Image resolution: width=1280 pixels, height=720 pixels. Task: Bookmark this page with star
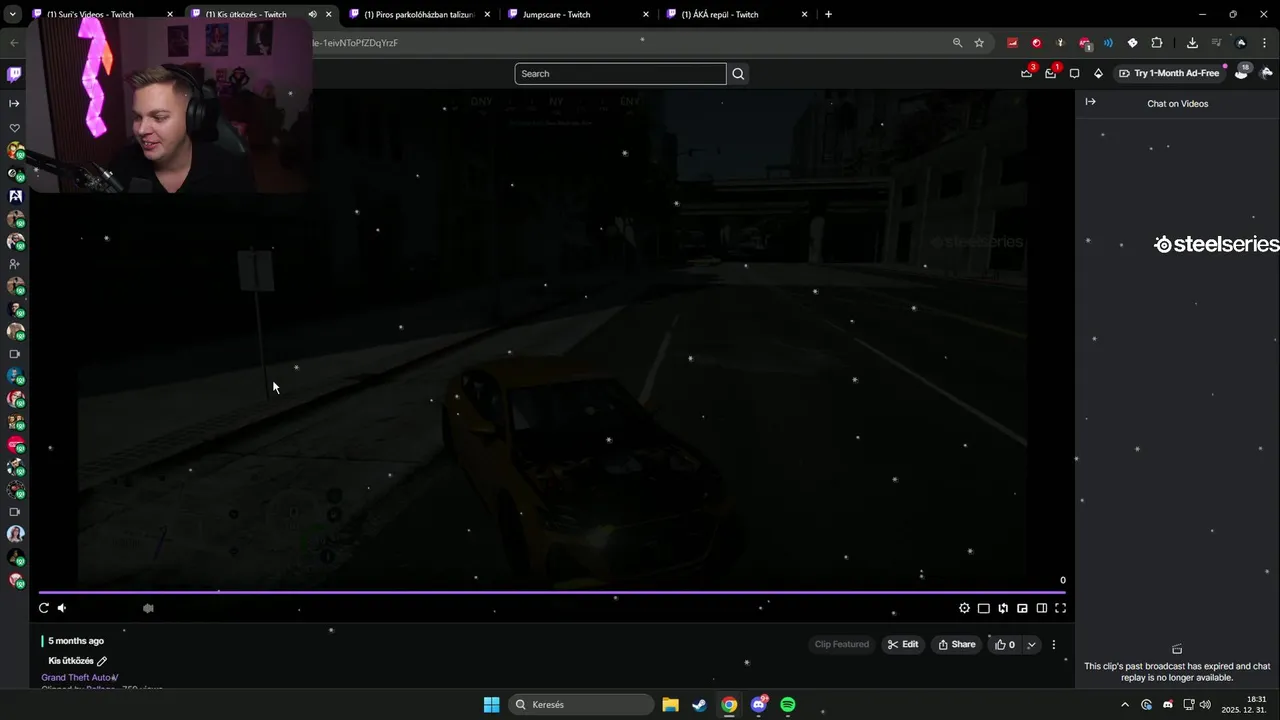pos(979,43)
